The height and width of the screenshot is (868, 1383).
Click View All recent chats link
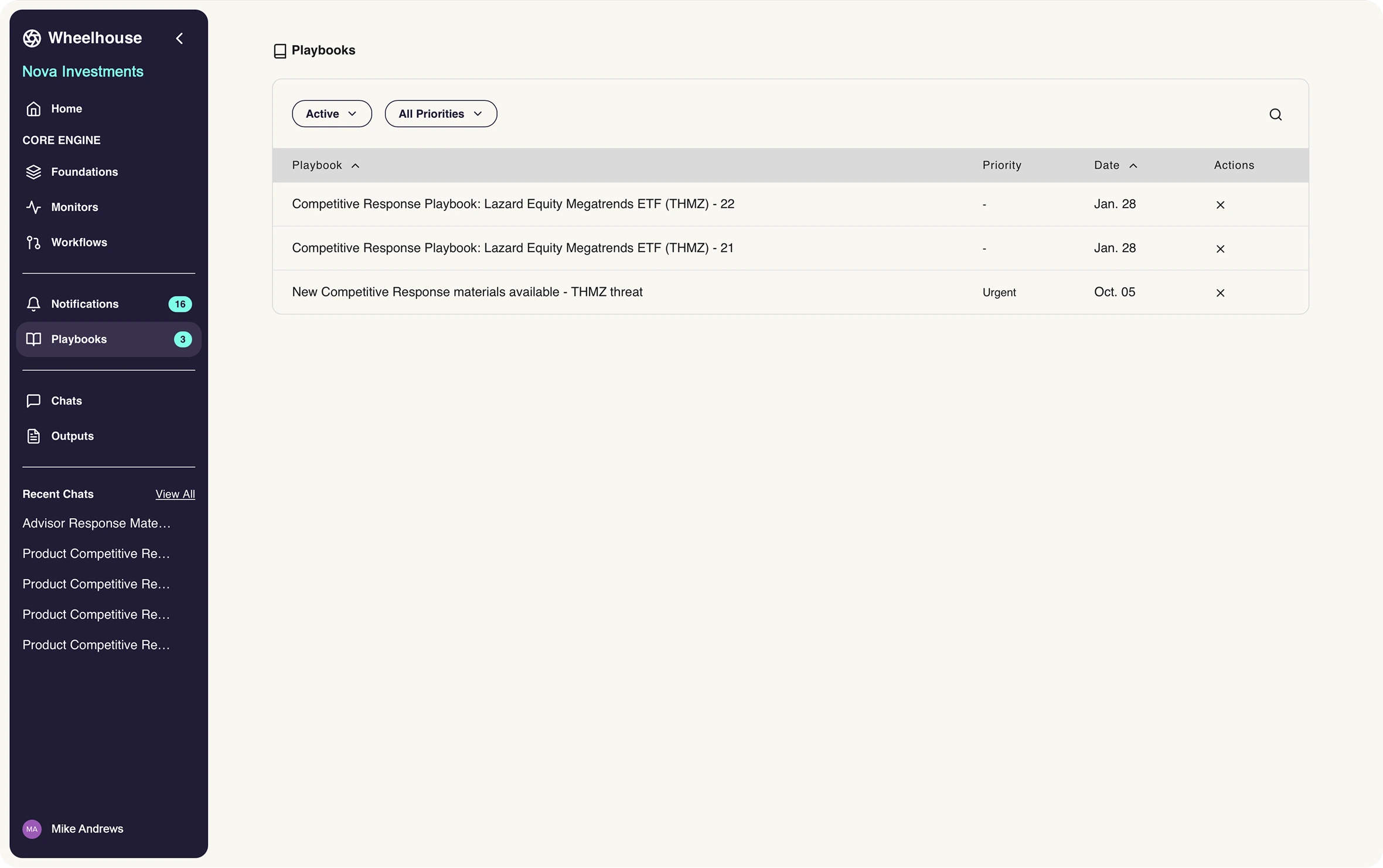click(175, 494)
